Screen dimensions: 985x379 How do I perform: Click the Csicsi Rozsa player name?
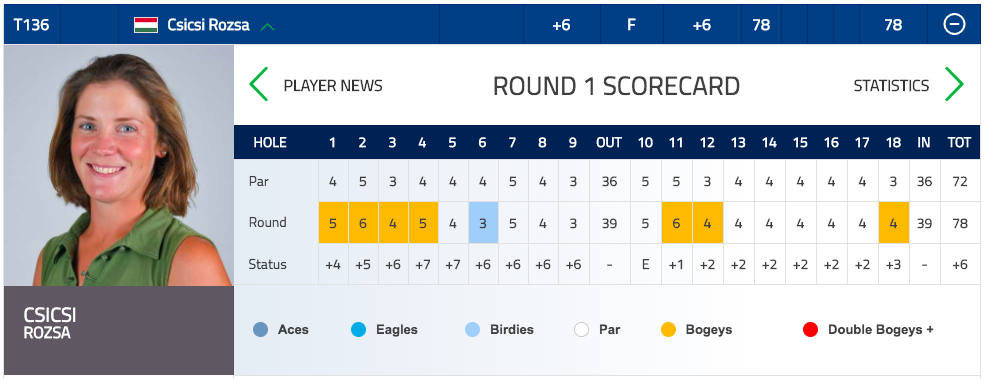point(208,25)
